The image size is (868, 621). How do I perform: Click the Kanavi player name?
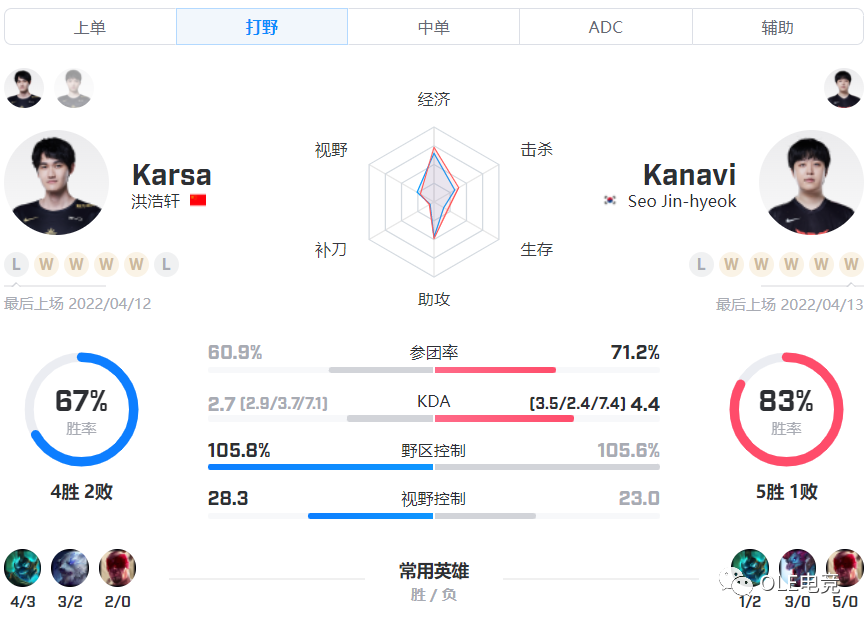689,175
